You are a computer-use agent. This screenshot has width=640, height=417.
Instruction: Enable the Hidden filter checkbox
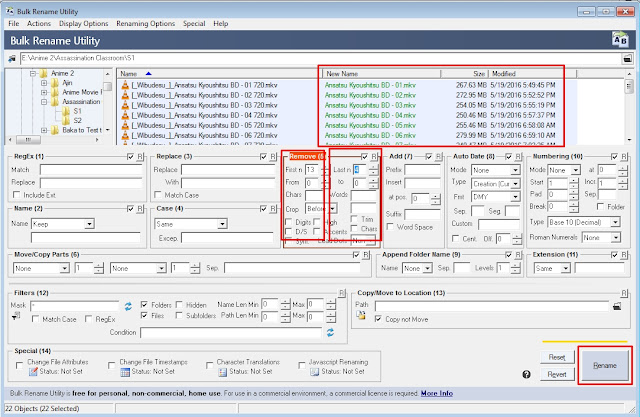point(179,304)
